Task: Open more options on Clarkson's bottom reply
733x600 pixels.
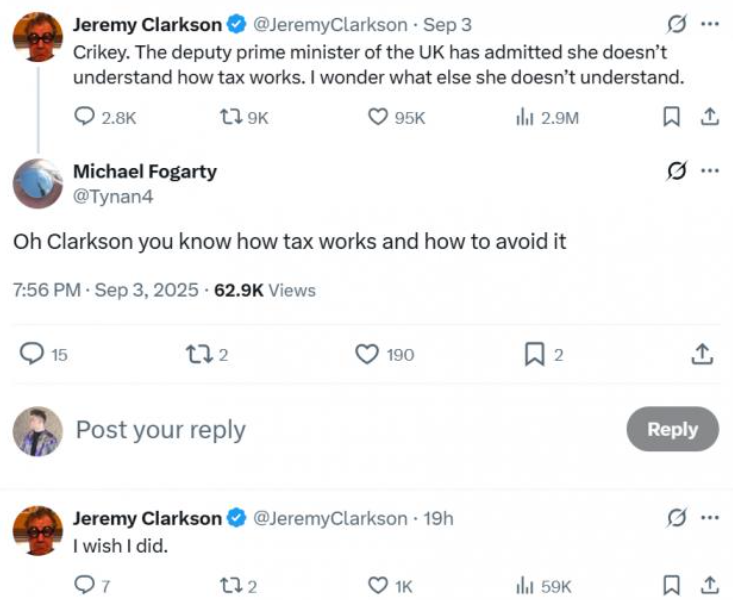Action: pyautogui.click(x=710, y=518)
